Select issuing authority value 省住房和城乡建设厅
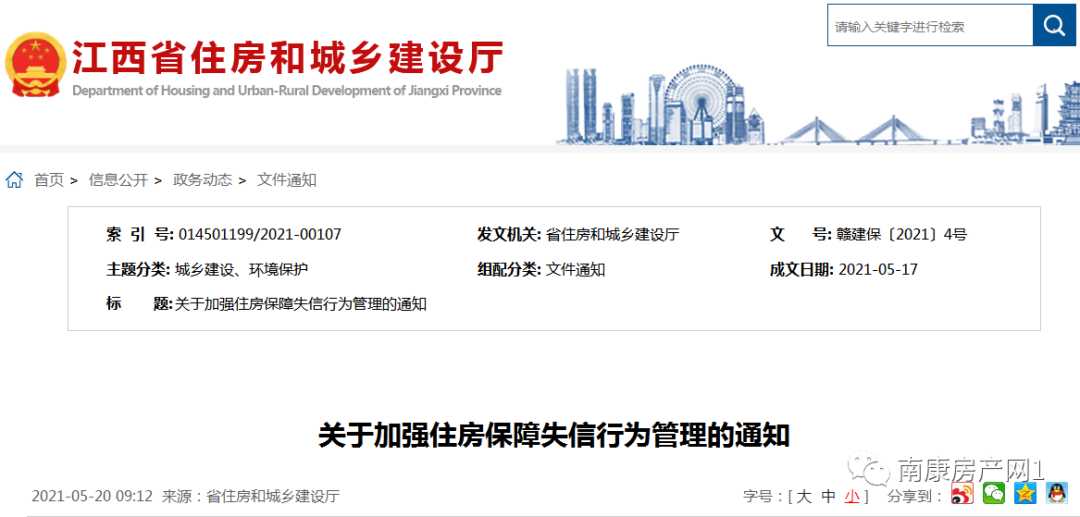This screenshot has width=1080, height=517. pos(612,235)
